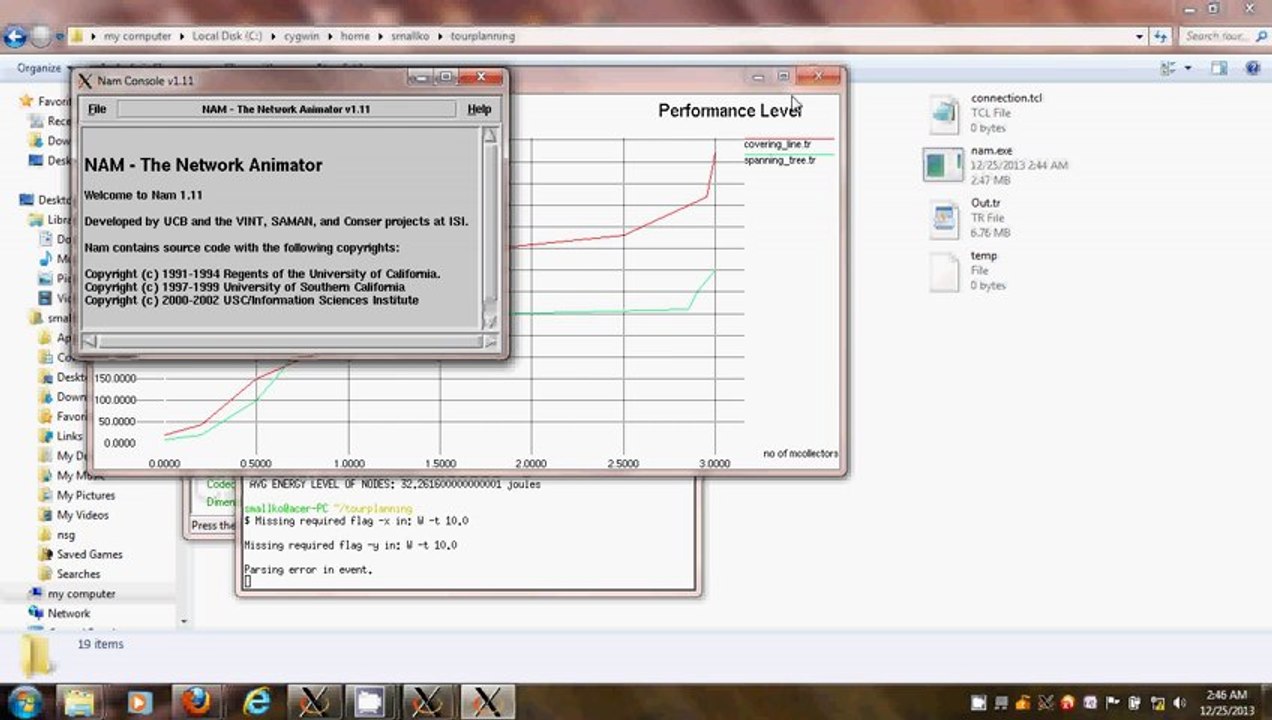Open Windows Media Player from the taskbar

coord(139,701)
